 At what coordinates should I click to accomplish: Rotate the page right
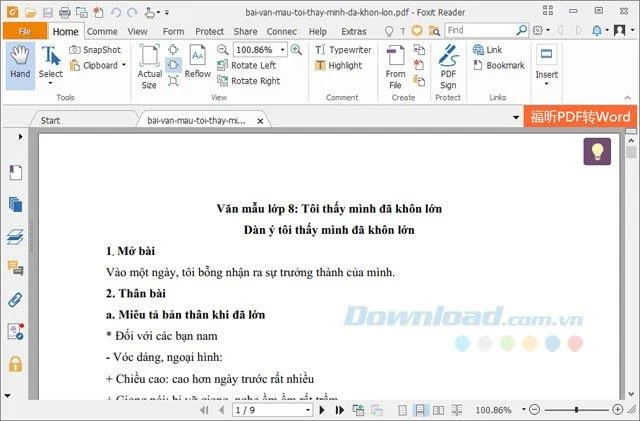click(249, 81)
